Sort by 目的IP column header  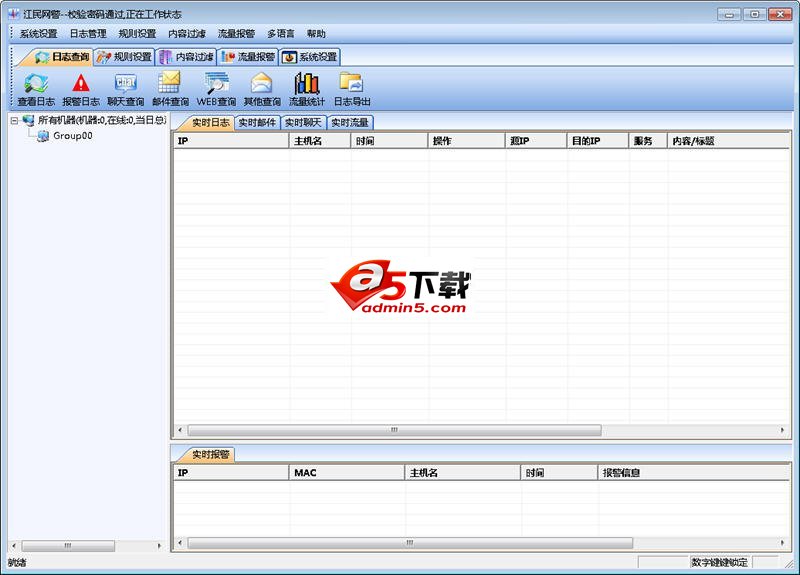[x=597, y=141]
